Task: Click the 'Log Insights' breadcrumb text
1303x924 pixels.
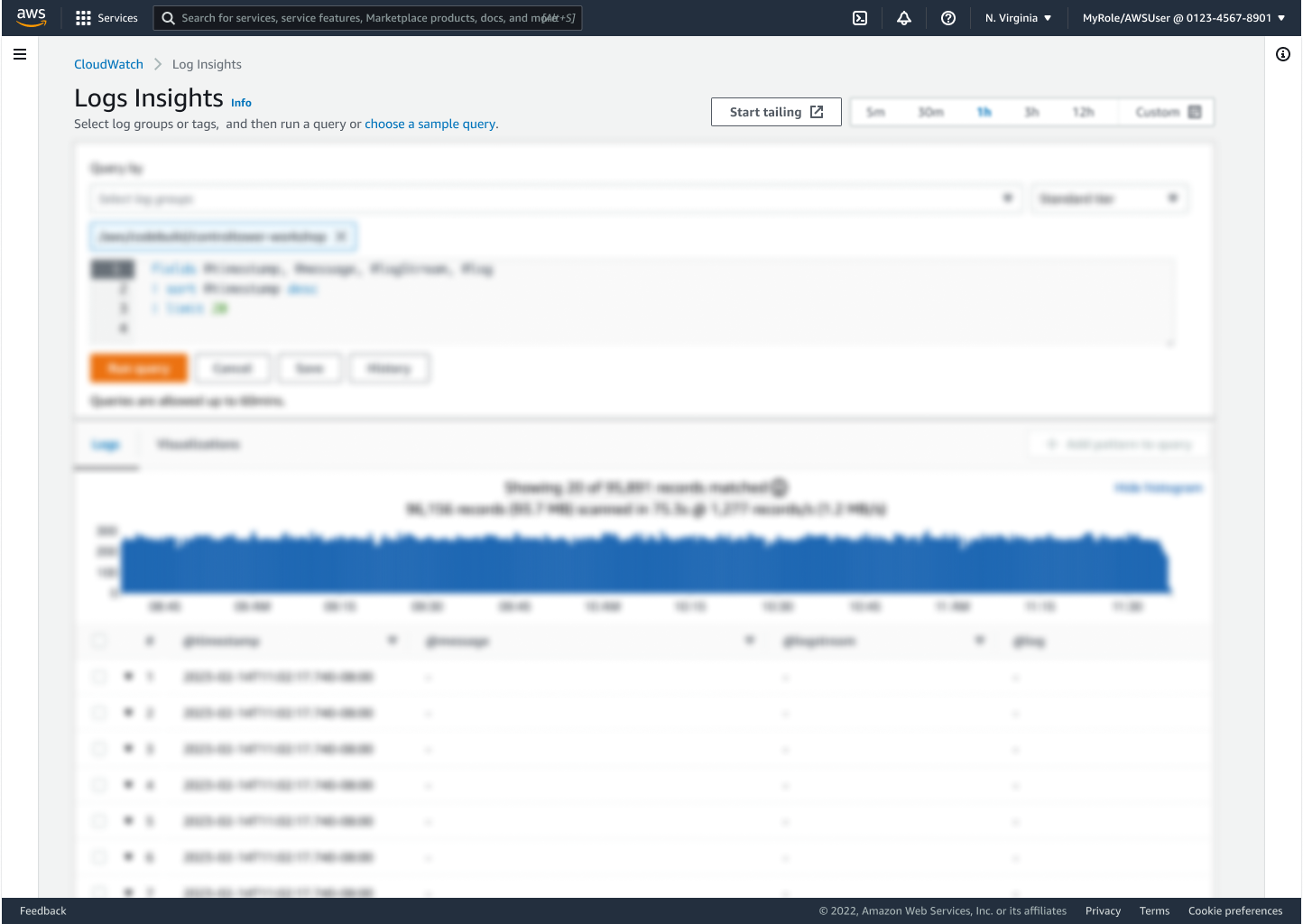Action: (x=207, y=64)
